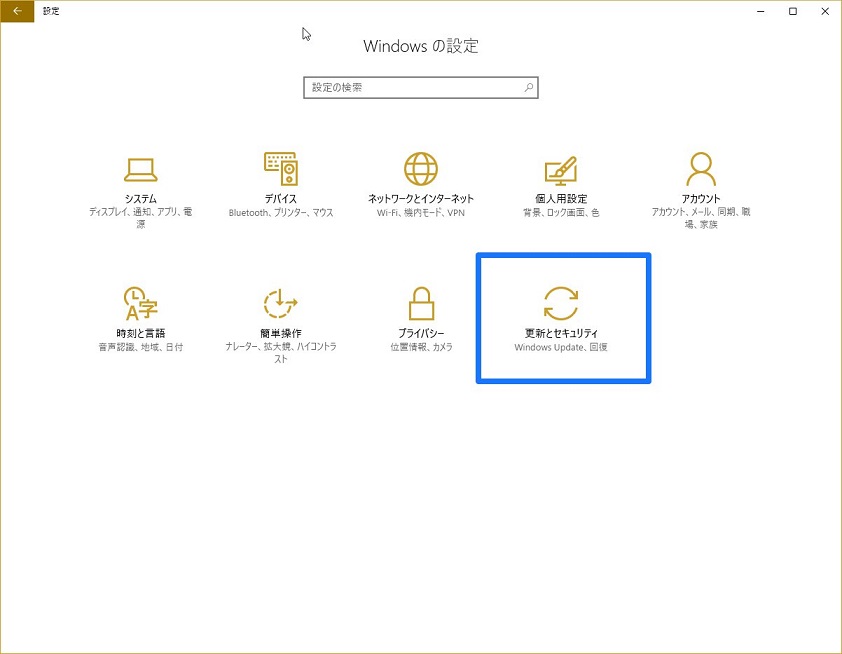Click the magnifier icon in search box
842x654 pixels.
[x=529, y=87]
